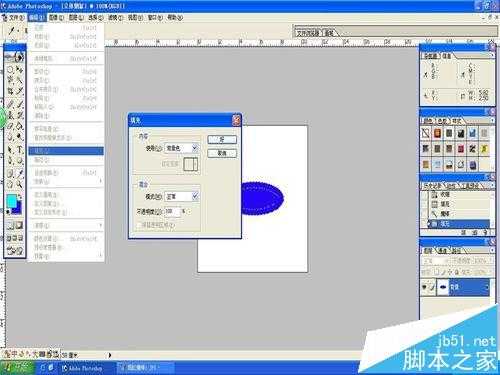This screenshot has width=500, height=375.
Task: Click the Windows Start button
Action: coord(18,368)
